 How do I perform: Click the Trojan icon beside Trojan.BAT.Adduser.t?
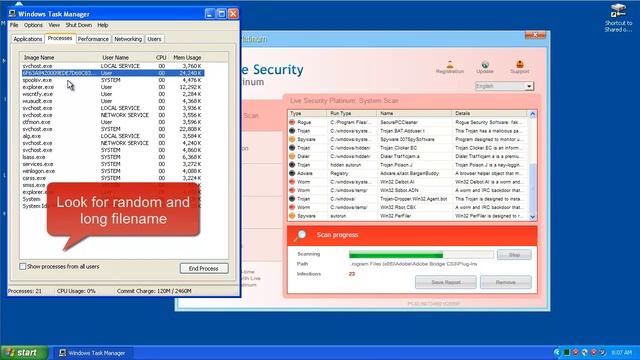pos(292,131)
